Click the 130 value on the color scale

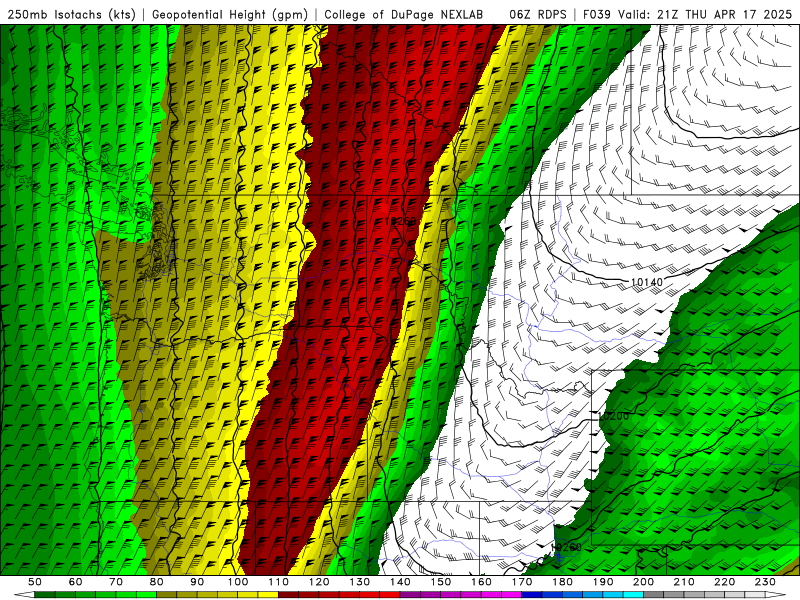tap(360, 582)
